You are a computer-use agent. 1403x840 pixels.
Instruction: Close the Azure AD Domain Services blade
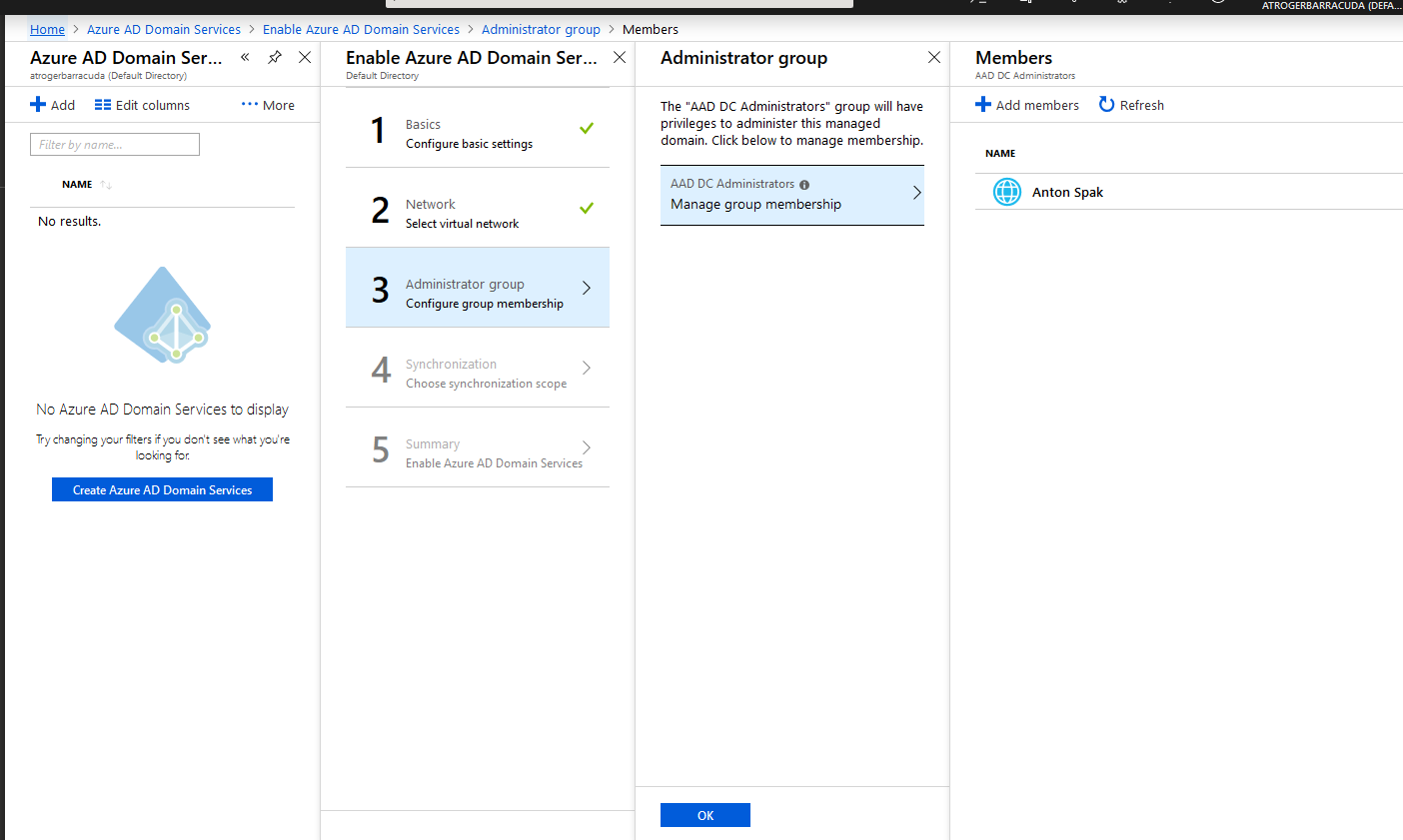(x=305, y=57)
